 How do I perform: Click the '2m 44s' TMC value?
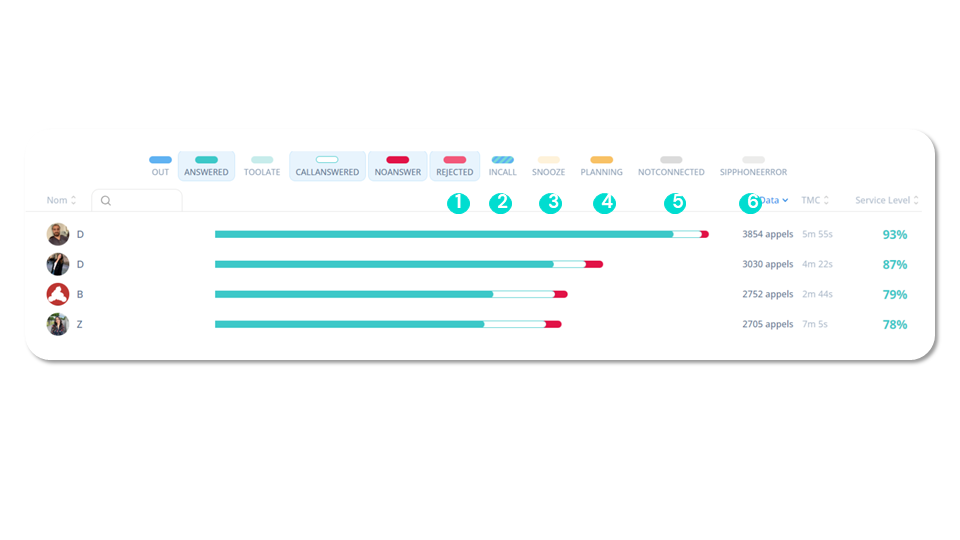817,294
